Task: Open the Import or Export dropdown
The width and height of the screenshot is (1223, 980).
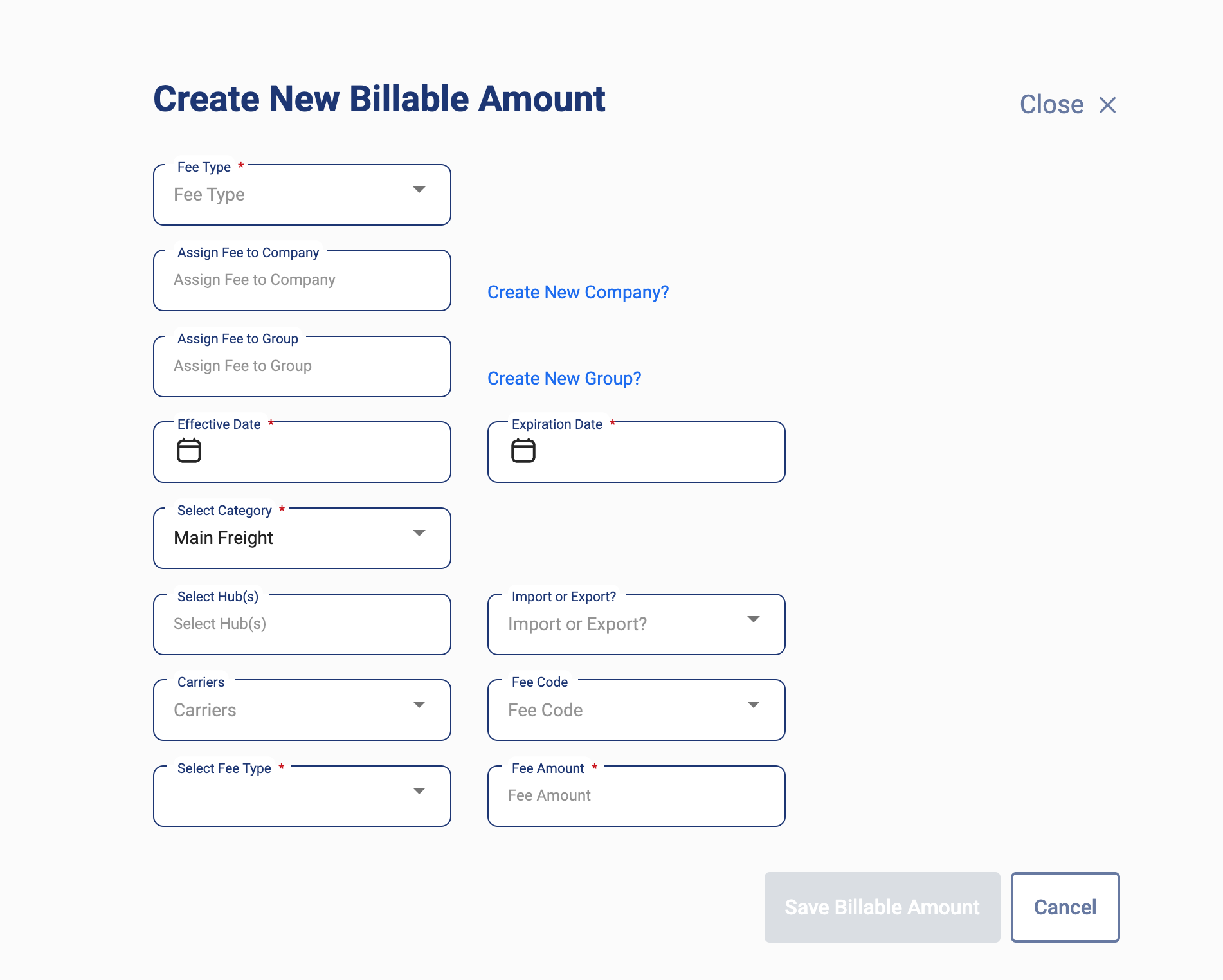Action: pyautogui.click(x=754, y=619)
